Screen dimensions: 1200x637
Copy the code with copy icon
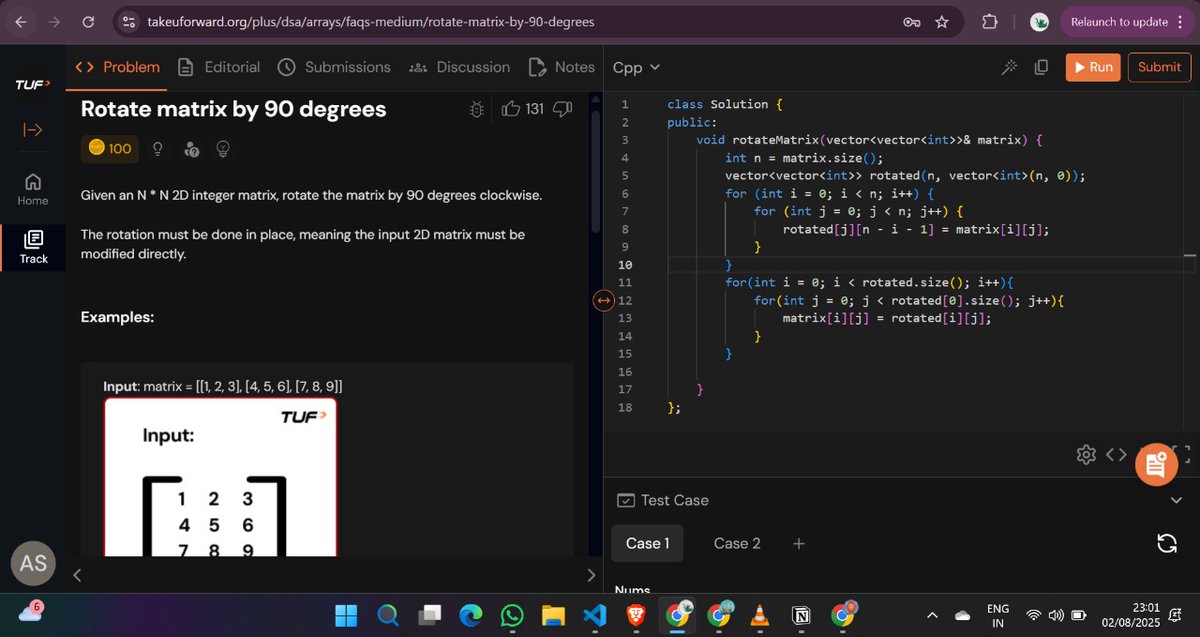[x=1041, y=67]
